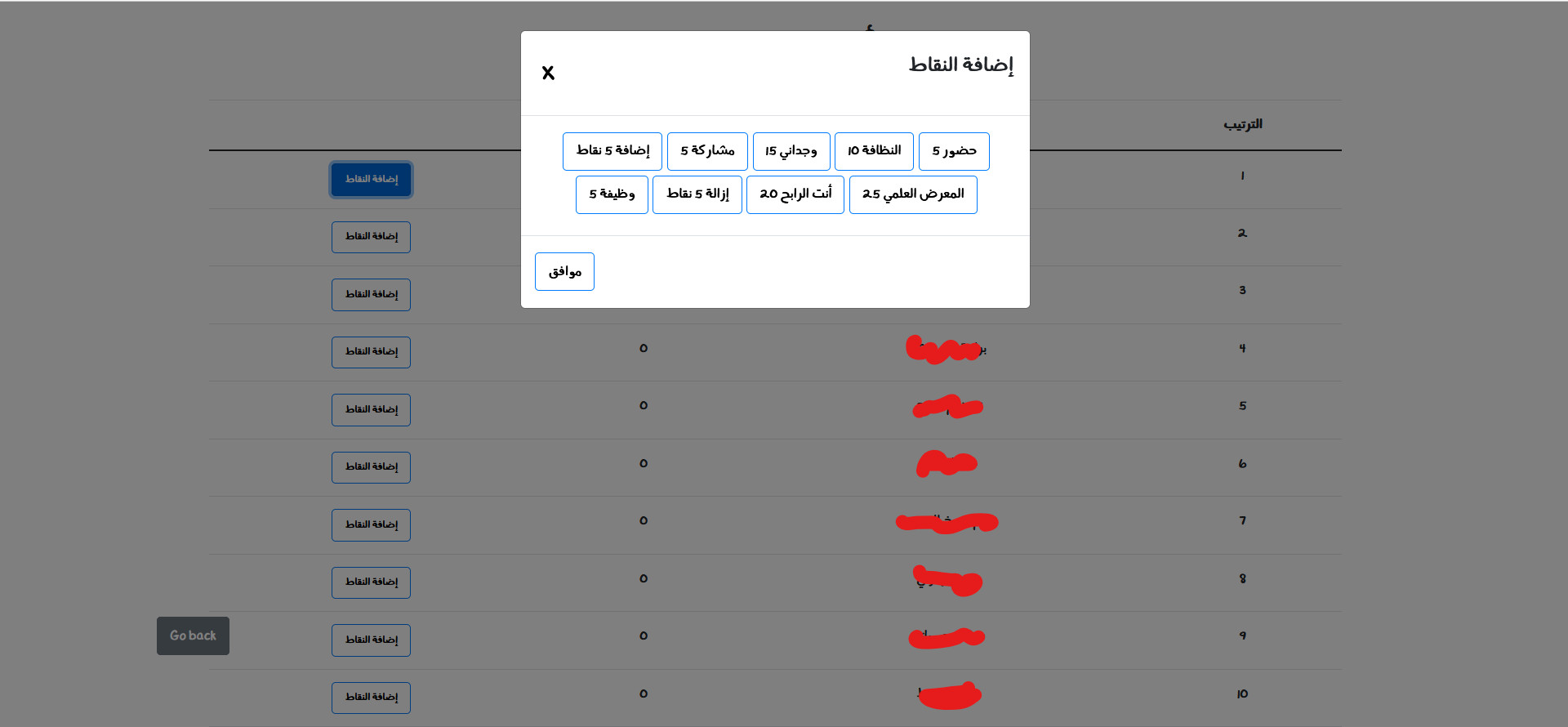Click the "الترتيب" ranking column header
This screenshot has width=1568, height=727.
pos(1242,124)
